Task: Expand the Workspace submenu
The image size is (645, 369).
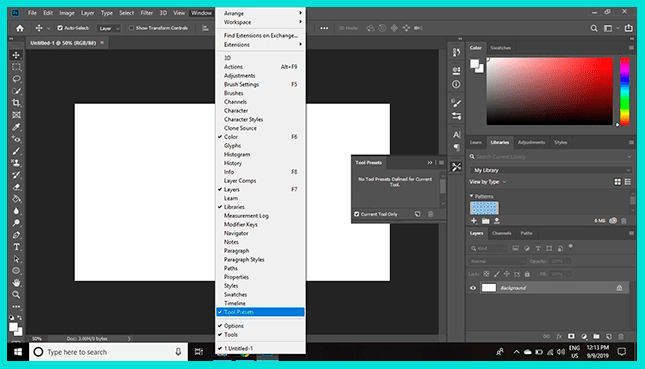Action: [260, 22]
